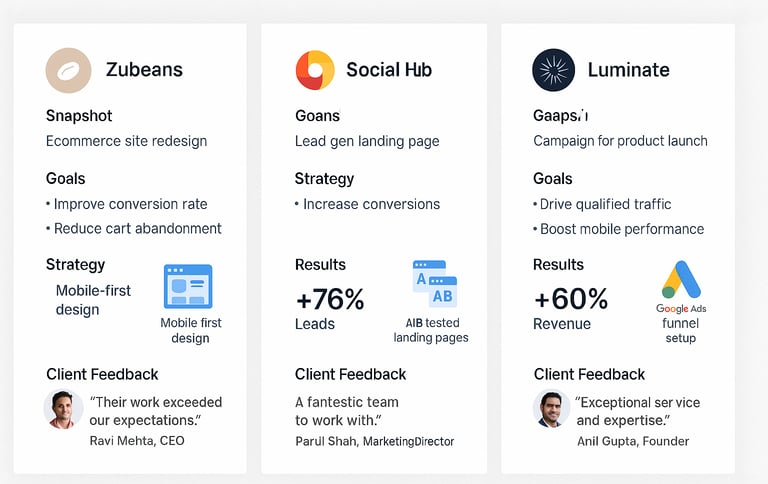The image size is (768, 484).
Task: Click the Campaign for product launch text
Action: pyautogui.click(x=620, y=141)
